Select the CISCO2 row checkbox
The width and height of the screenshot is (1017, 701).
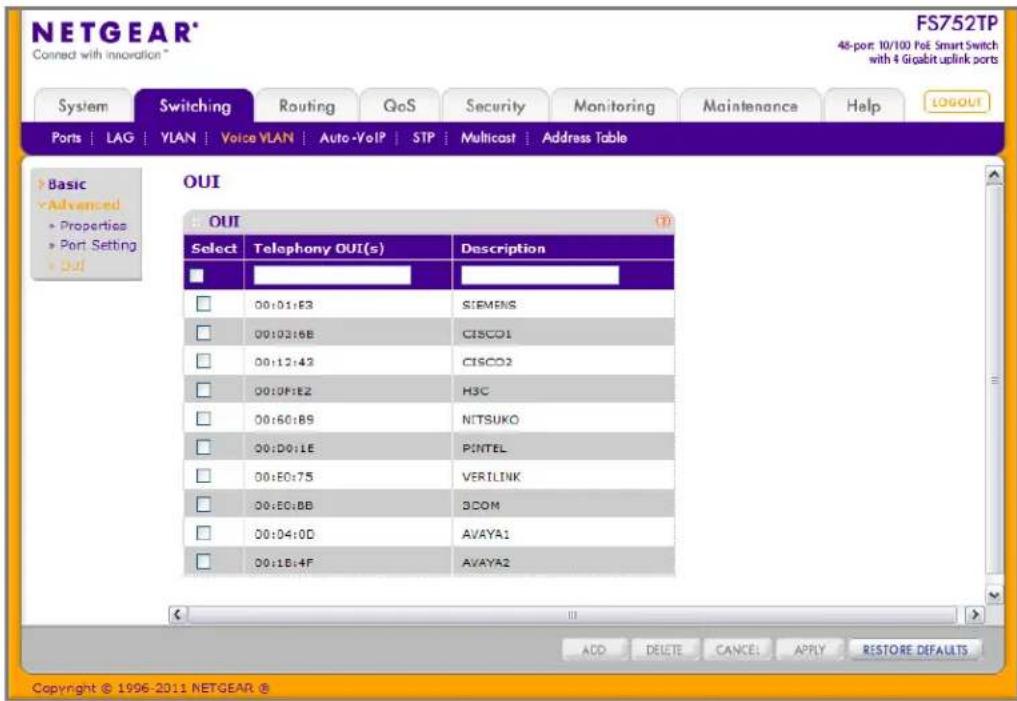[204, 361]
